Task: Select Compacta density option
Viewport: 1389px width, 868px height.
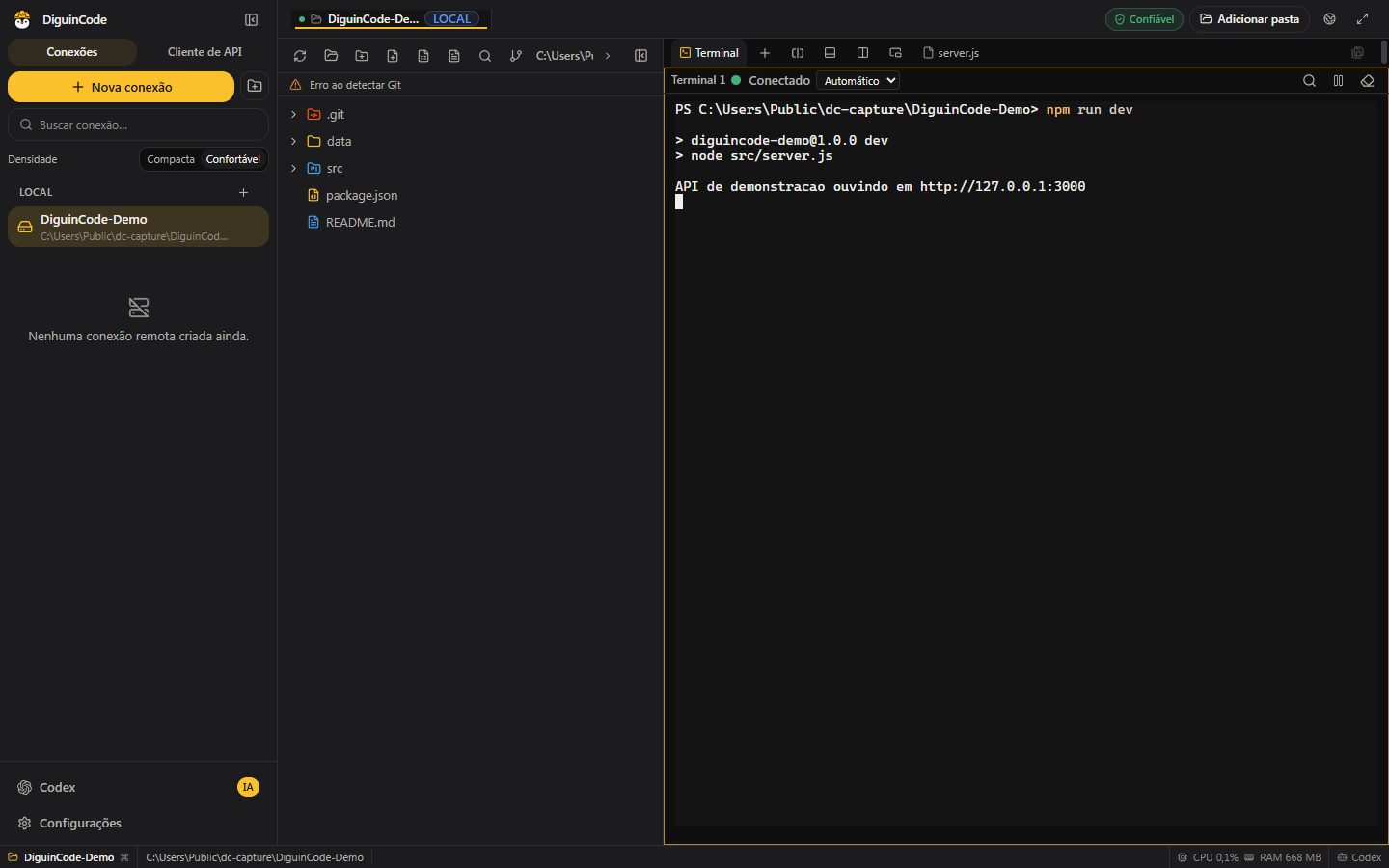Action: pos(171,159)
